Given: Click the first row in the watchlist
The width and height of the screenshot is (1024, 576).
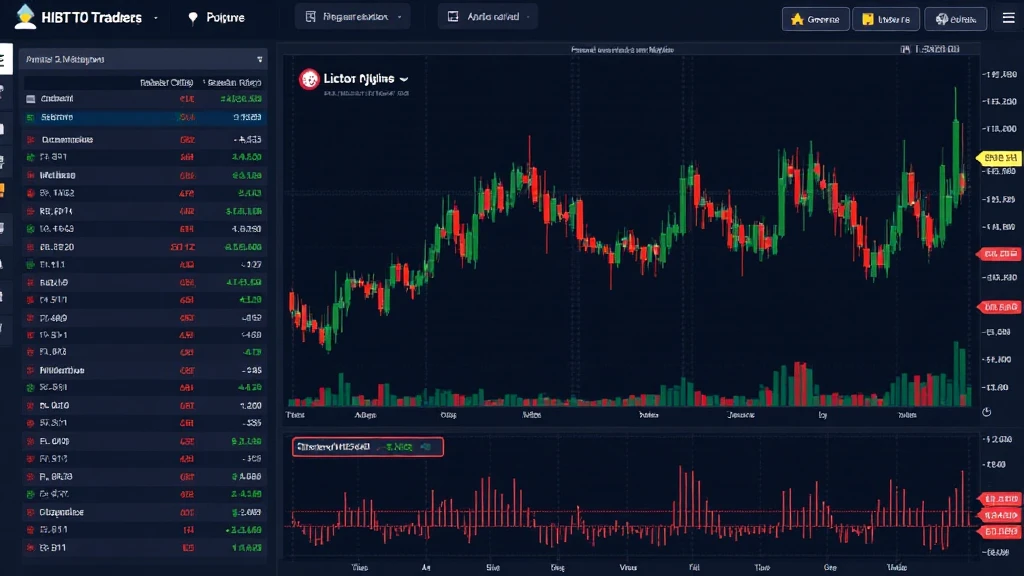Looking at the screenshot, I should tap(145, 99).
